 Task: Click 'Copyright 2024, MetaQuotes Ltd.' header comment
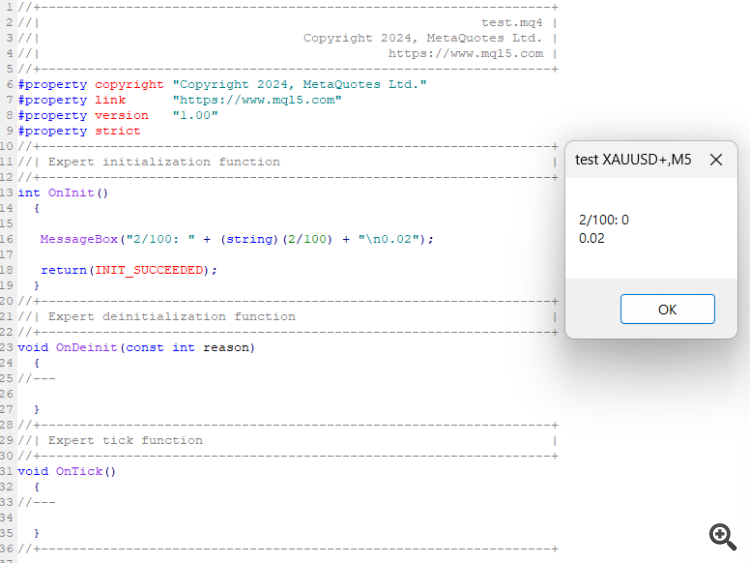pos(422,38)
